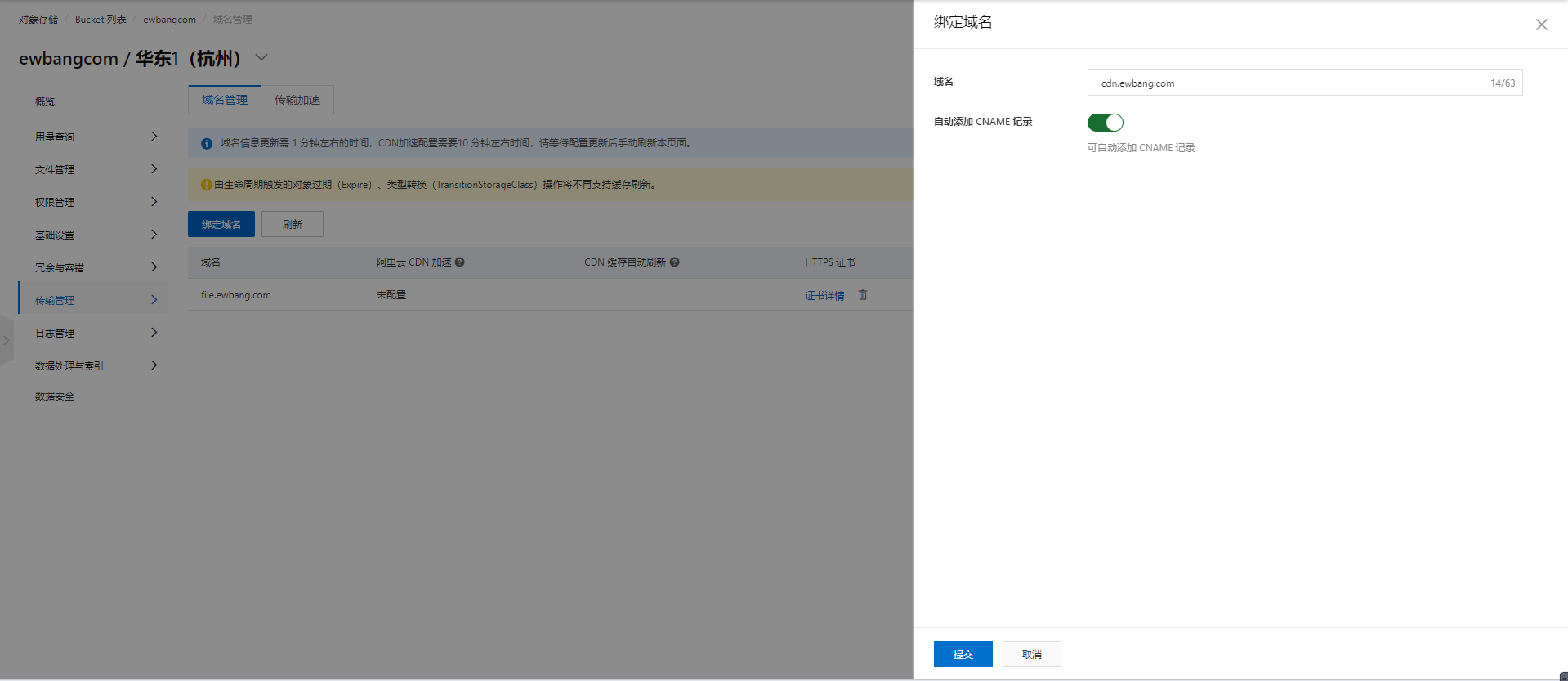Click the HTTPS 证书 column header
The height and width of the screenshot is (681, 1568).
pos(830,262)
